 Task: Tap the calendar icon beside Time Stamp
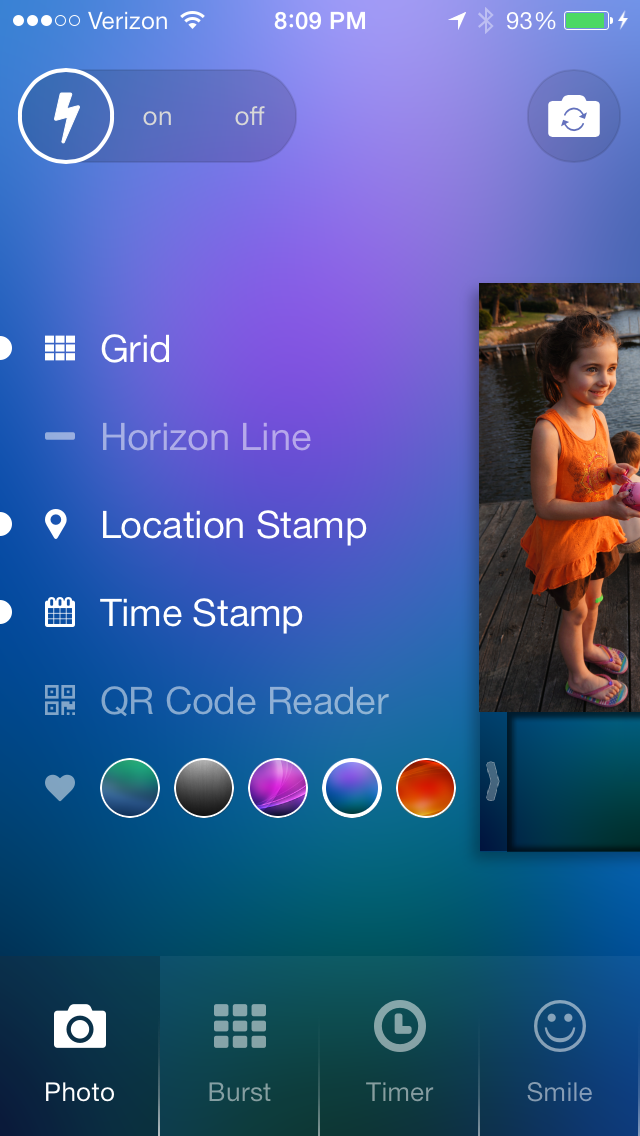(x=60, y=612)
